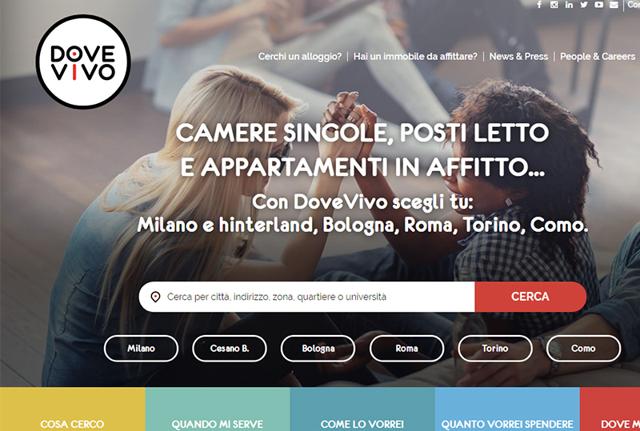Select the Milano city button
Screen dimensions: 640x431
pyautogui.click(x=141, y=349)
